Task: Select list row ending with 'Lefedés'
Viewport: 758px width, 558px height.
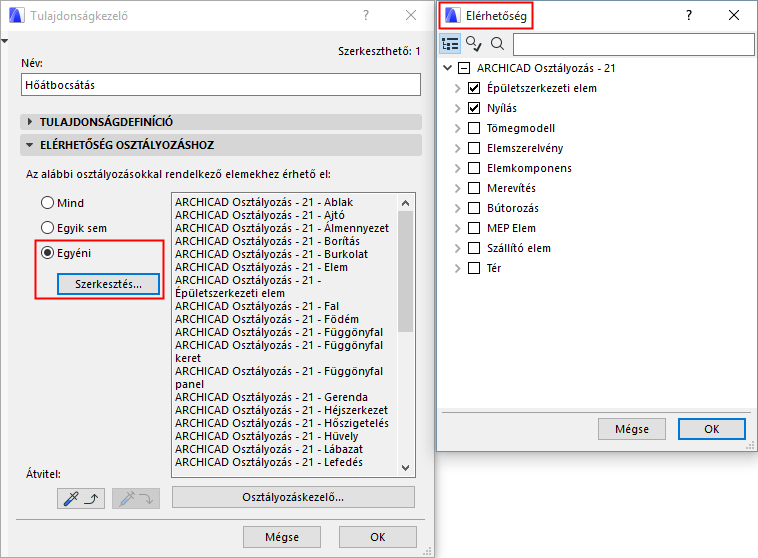Action: coord(269,462)
